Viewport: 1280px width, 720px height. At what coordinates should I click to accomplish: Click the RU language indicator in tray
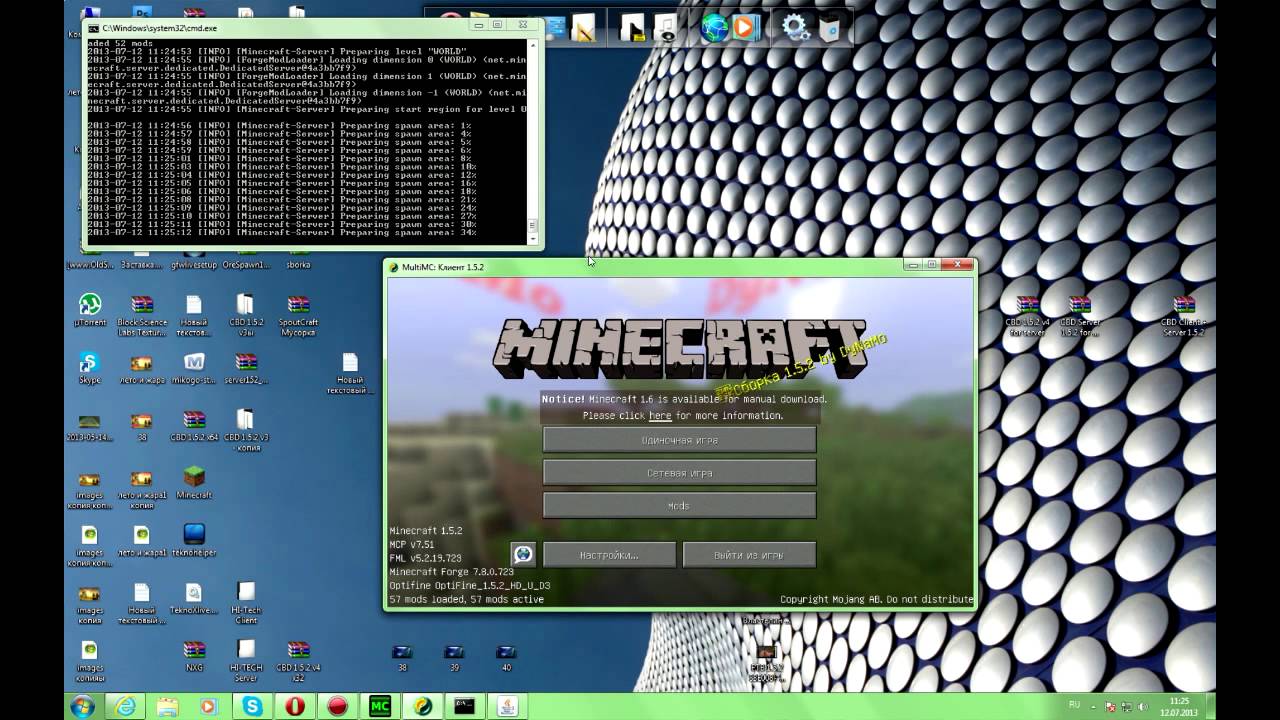click(1075, 705)
